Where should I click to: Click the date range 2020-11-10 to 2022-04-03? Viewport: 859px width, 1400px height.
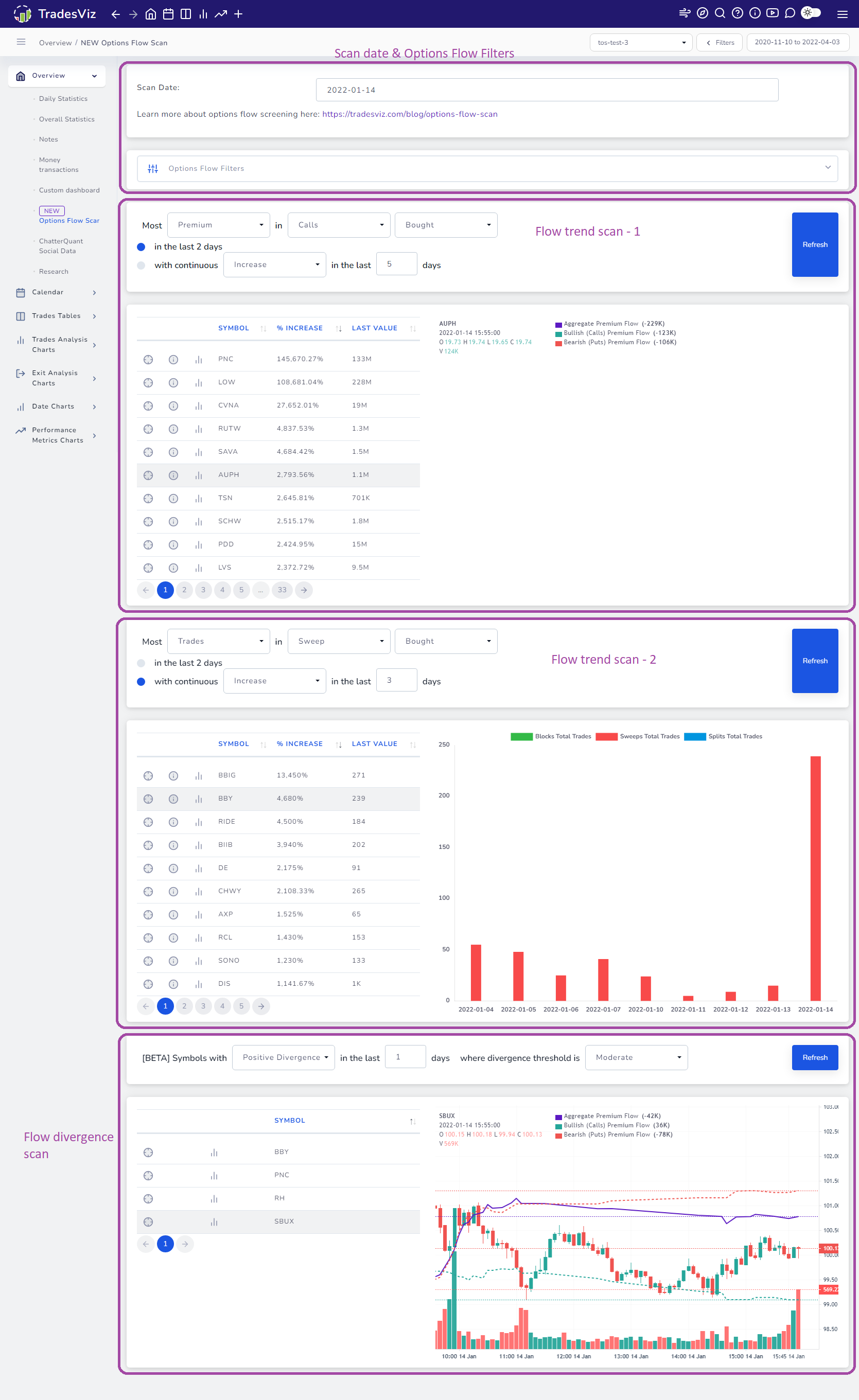[797, 43]
